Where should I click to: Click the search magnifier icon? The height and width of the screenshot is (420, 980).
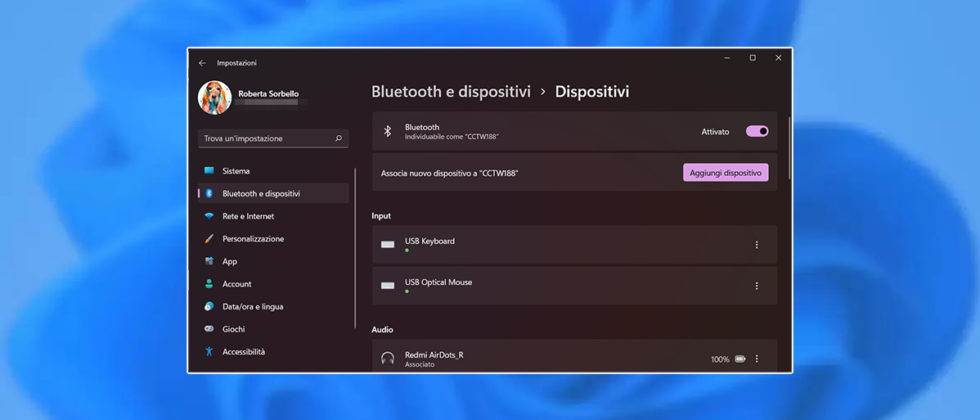coord(338,138)
